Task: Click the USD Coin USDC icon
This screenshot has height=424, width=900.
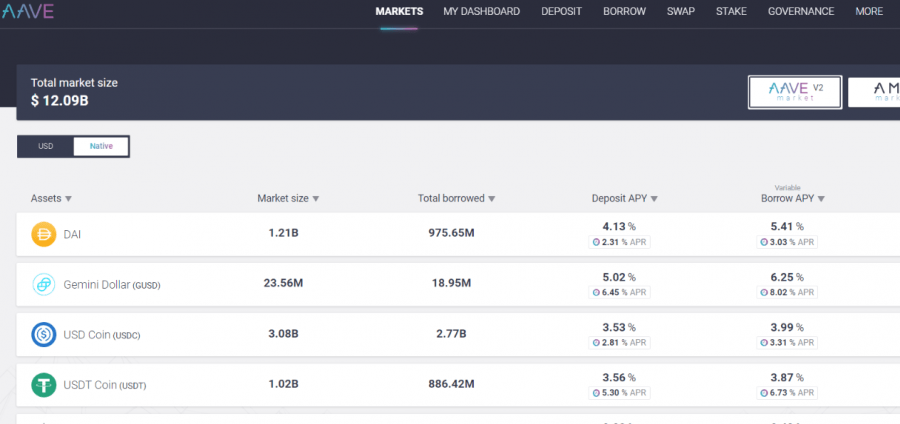Action: click(44, 335)
